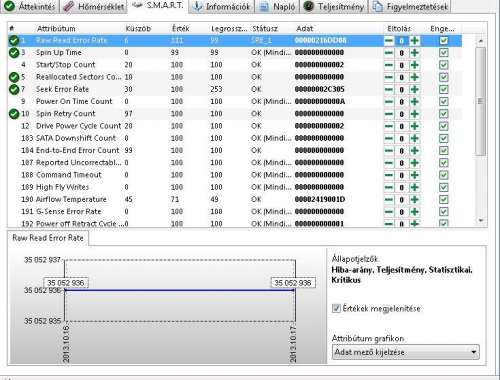Increase offset for Raw Read Error Rate
Viewport: 500px width, 380px height.
pyautogui.click(x=415, y=41)
